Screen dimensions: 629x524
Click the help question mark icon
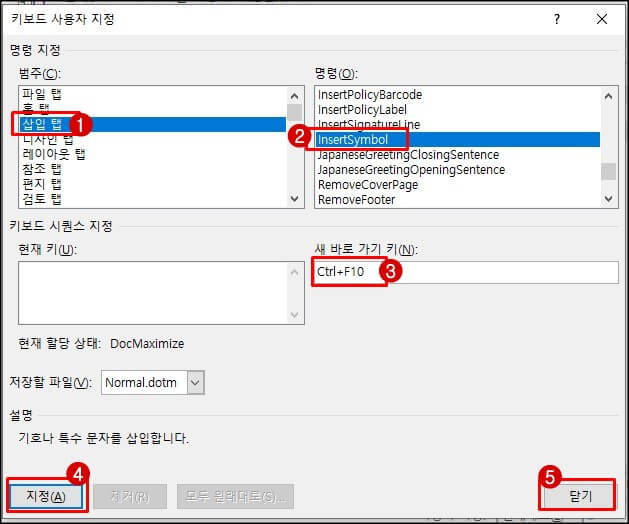click(x=556, y=19)
